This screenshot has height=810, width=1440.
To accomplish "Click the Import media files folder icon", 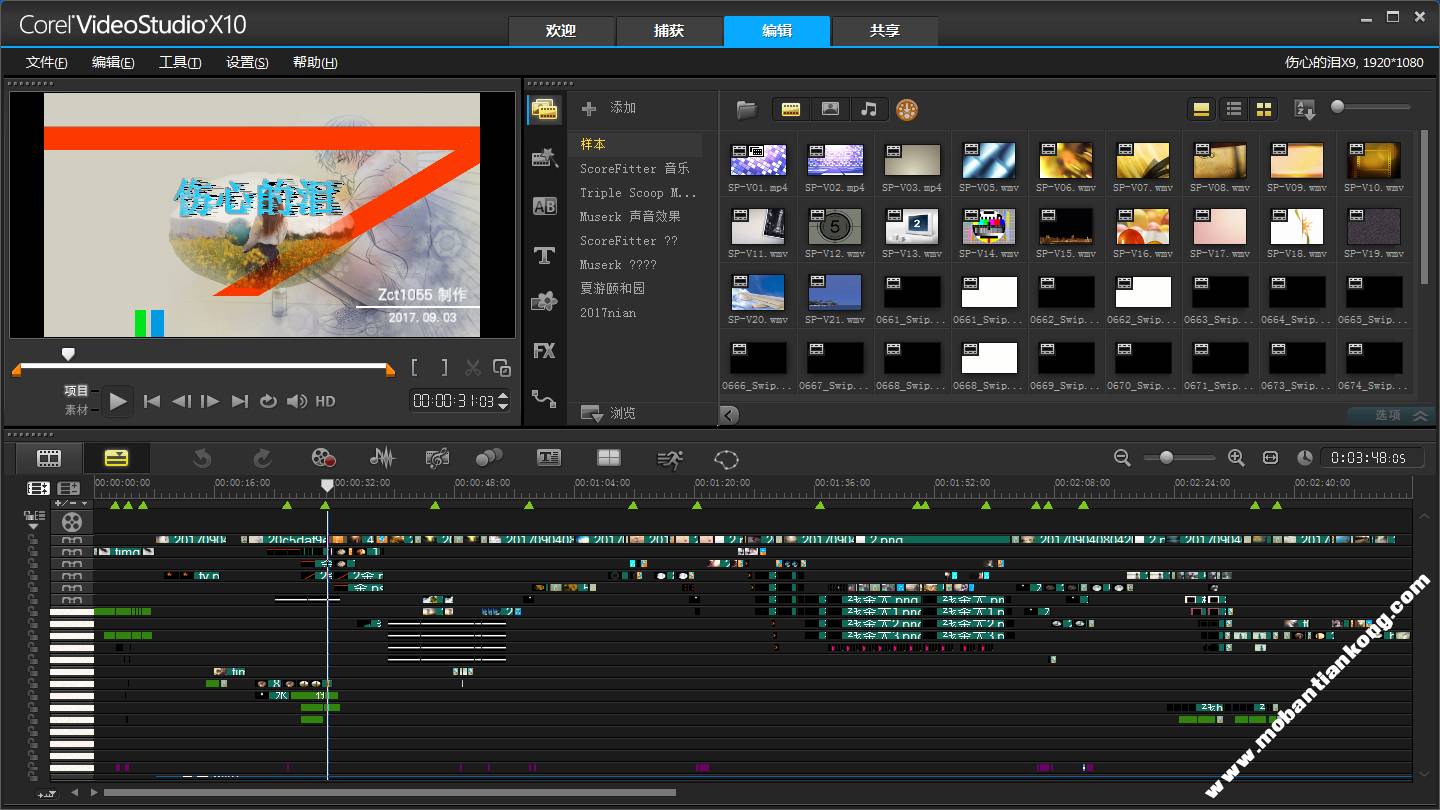I will [747, 109].
